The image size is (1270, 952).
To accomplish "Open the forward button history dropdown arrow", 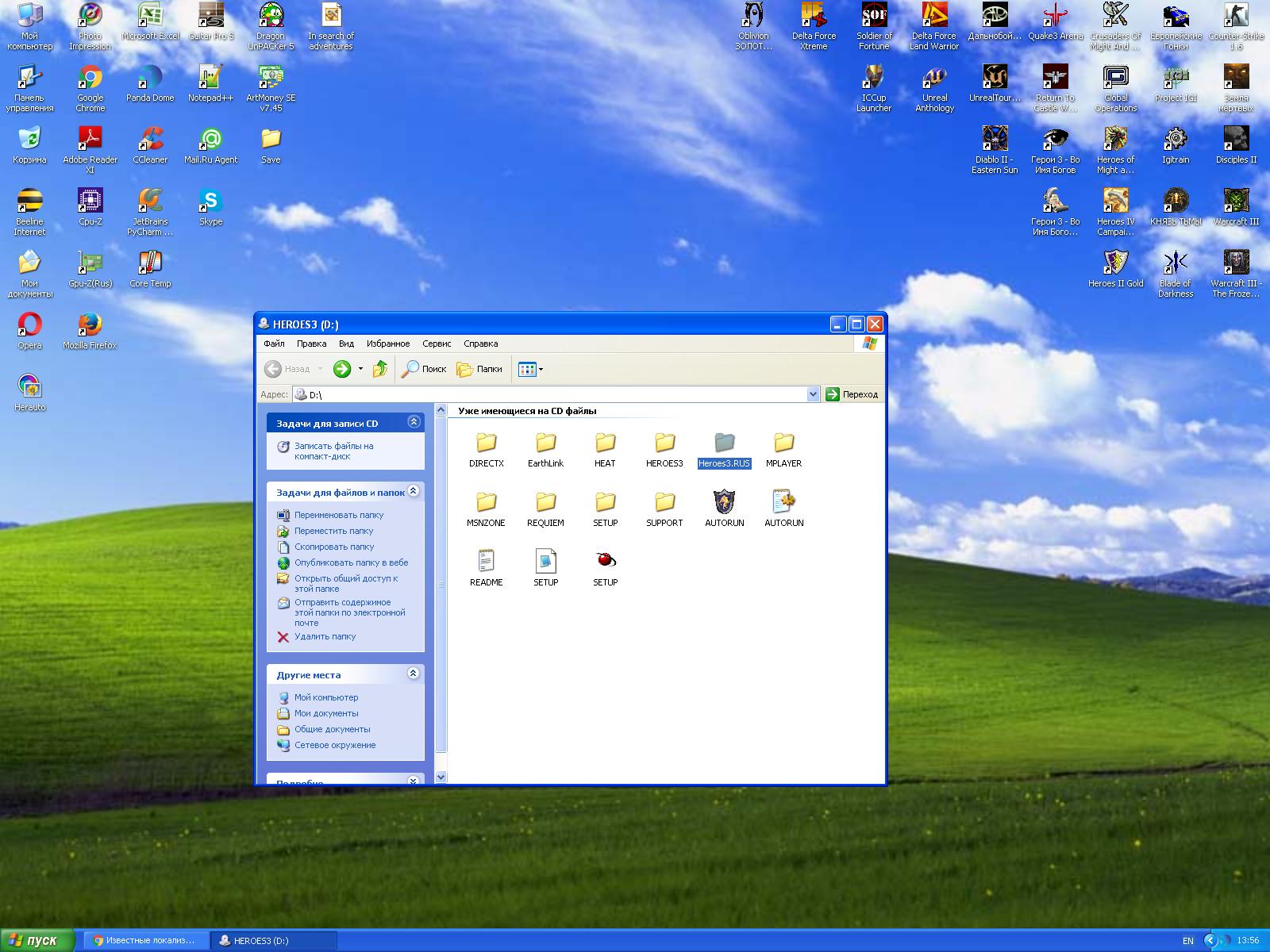I will (x=360, y=369).
